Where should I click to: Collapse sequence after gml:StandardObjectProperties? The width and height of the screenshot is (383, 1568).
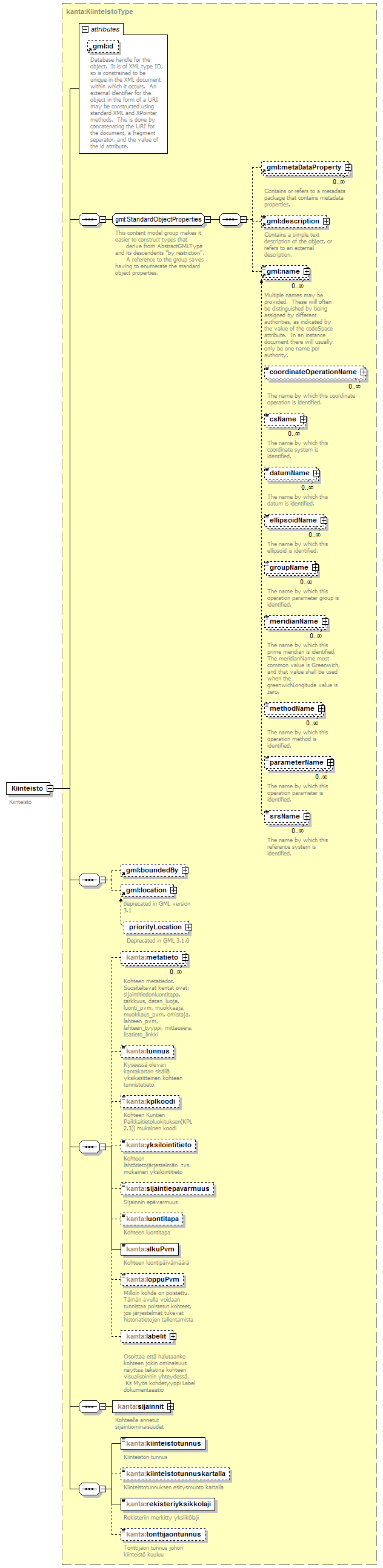(243, 219)
